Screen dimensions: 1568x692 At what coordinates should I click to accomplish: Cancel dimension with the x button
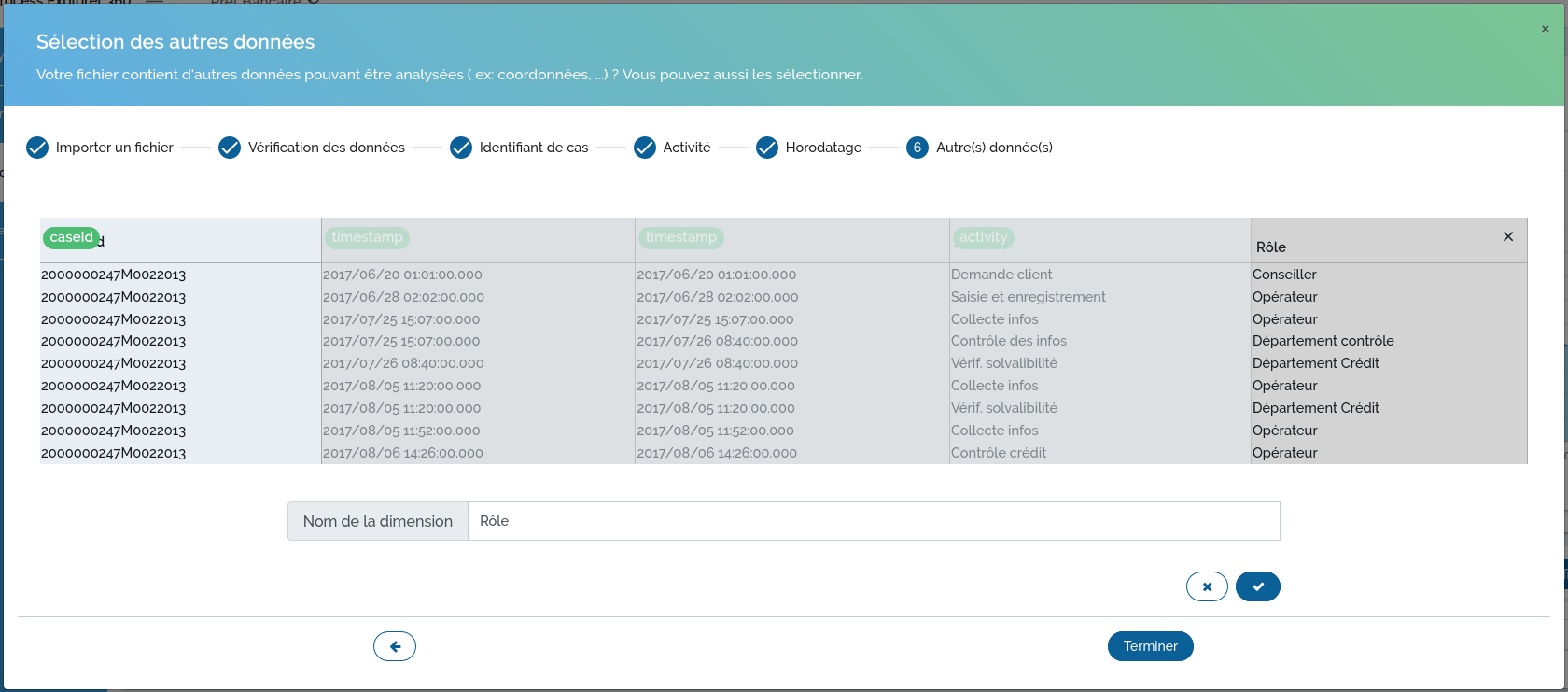pos(1207,586)
